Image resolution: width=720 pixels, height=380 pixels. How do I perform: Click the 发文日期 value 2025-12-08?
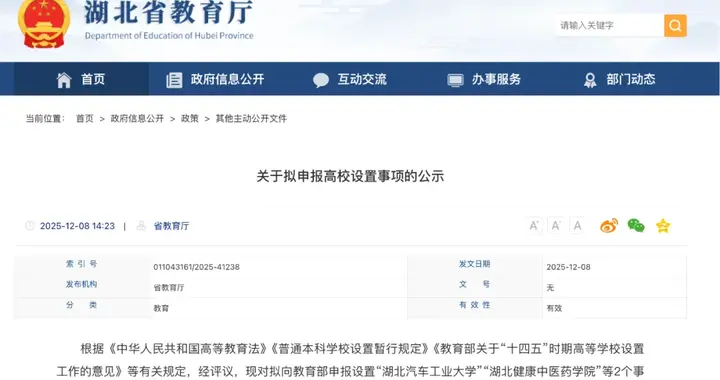pos(568,267)
